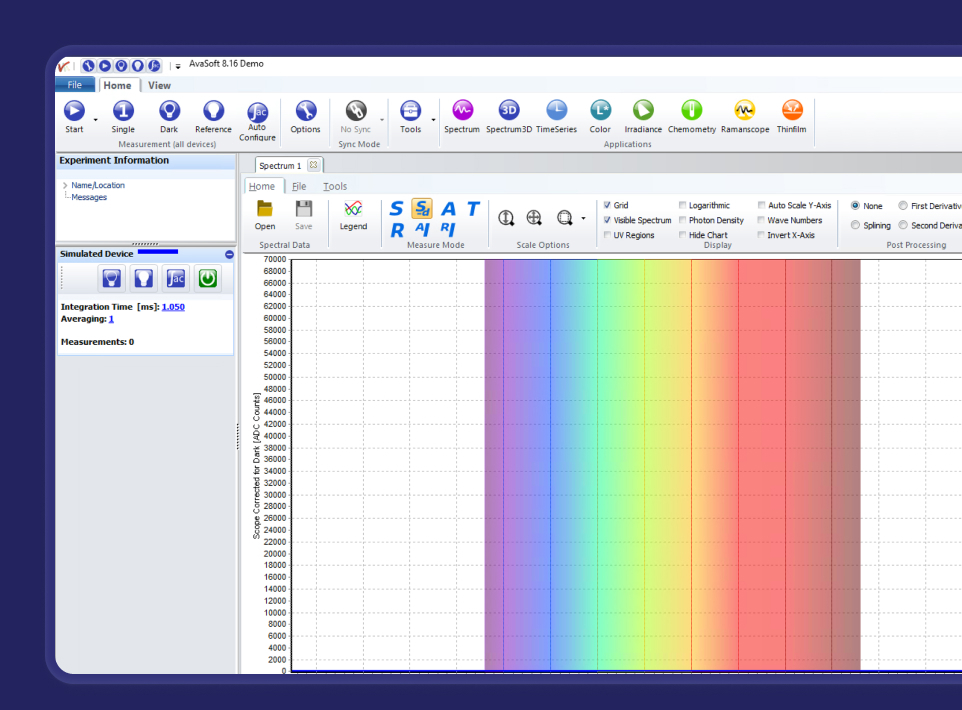The width and height of the screenshot is (962, 710).
Task: Click the Integration Time 1.050 link
Action: (173, 307)
